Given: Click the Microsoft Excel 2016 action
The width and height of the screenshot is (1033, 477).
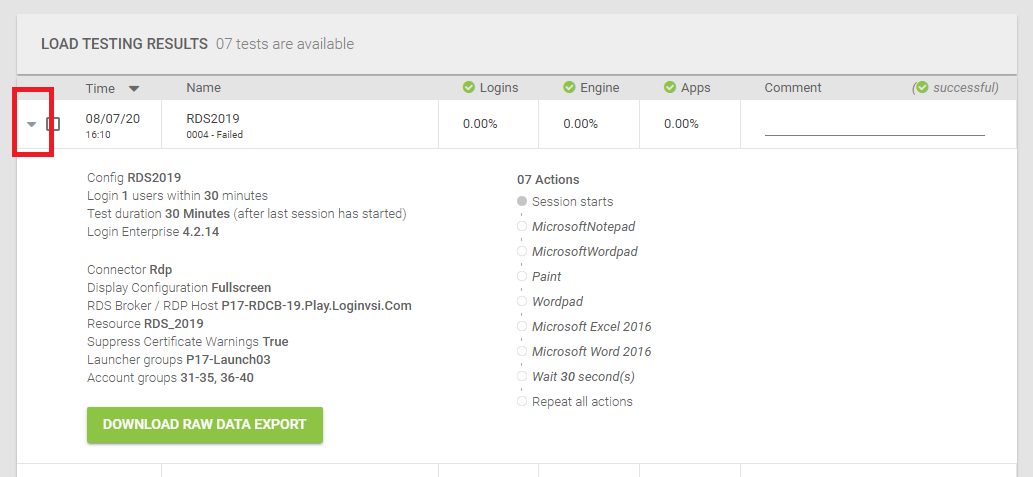Looking at the screenshot, I should pyautogui.click(x=592, y=327).
